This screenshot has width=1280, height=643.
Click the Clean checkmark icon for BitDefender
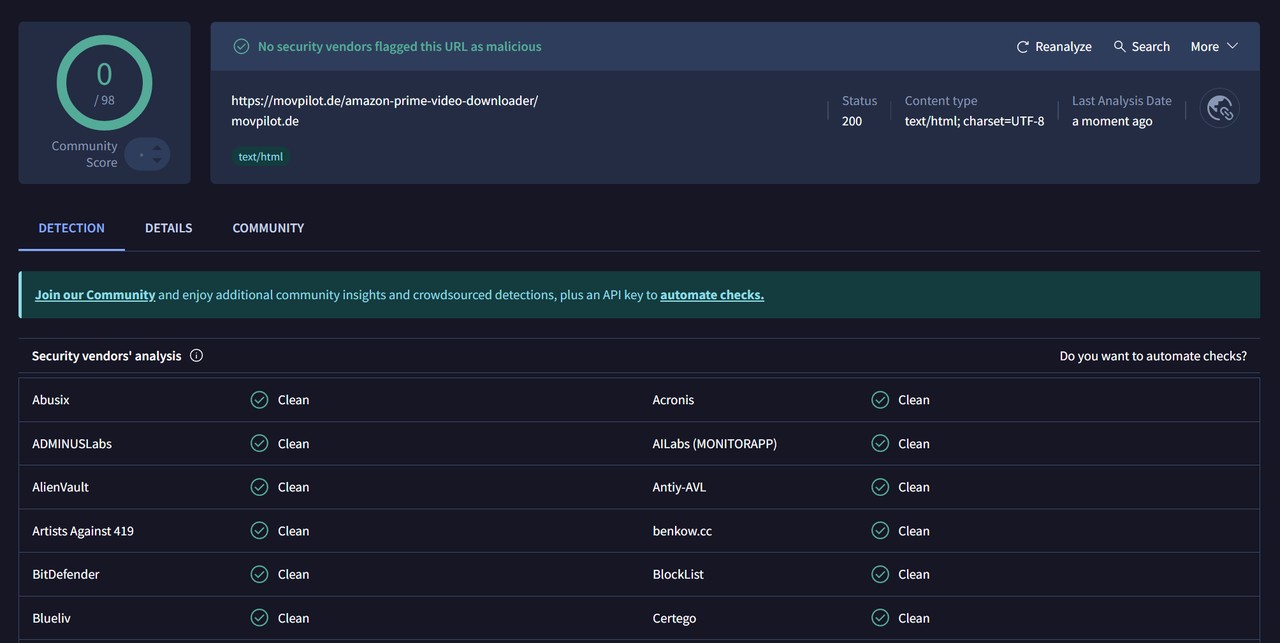point(259,575)
